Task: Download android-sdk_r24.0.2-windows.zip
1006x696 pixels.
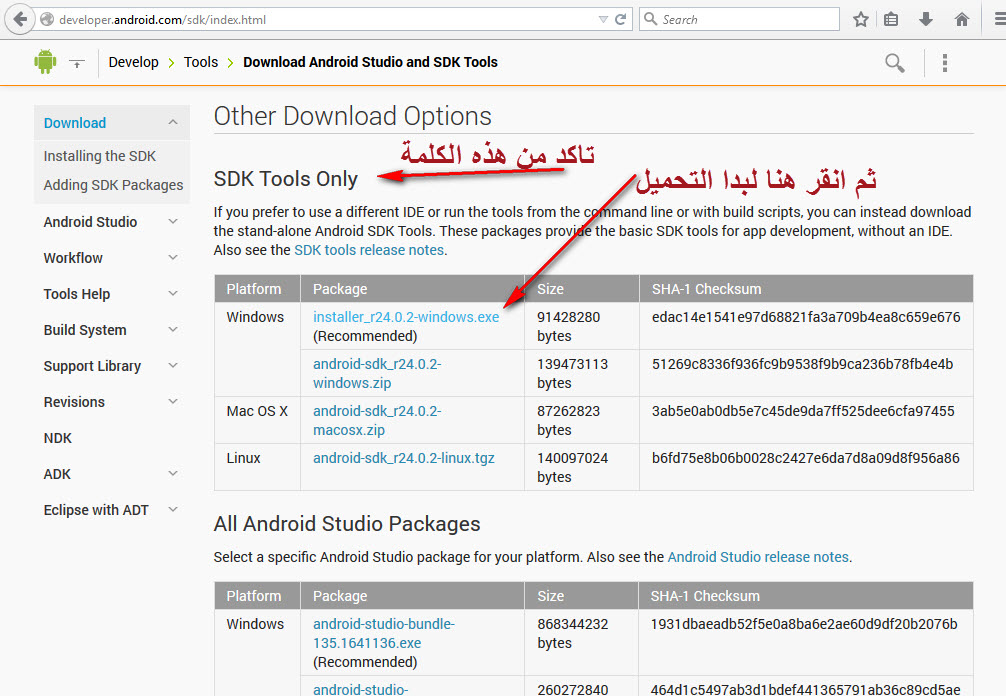Action: click(x=377, y=373)
